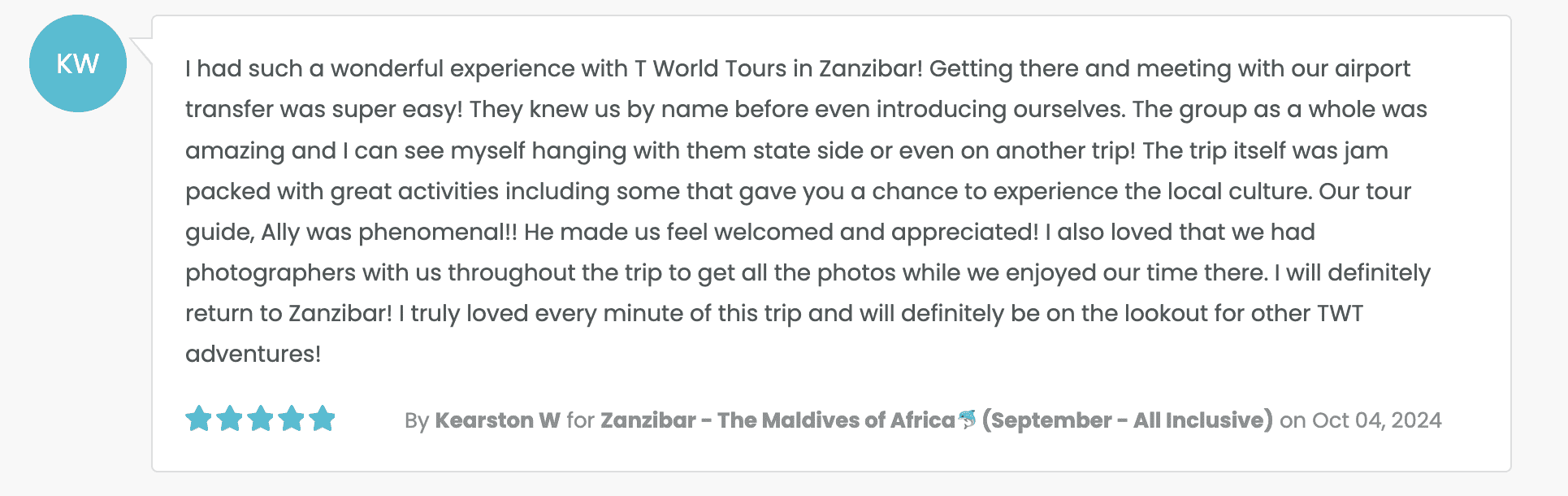Open reviewer Kearston W's name
Image resolution: width=1568 pixels, height=496 pixels.
[x=497, y=420]
